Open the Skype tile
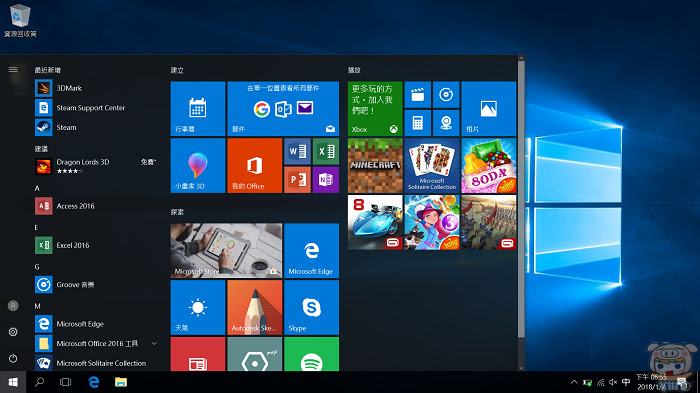Screen dimensions: 700x393 (312, 307)
